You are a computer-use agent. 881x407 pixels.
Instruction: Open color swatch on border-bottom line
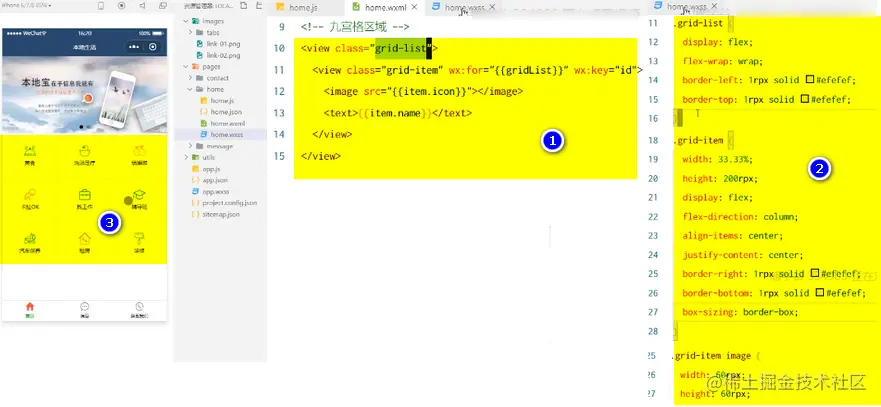[820, 292]
